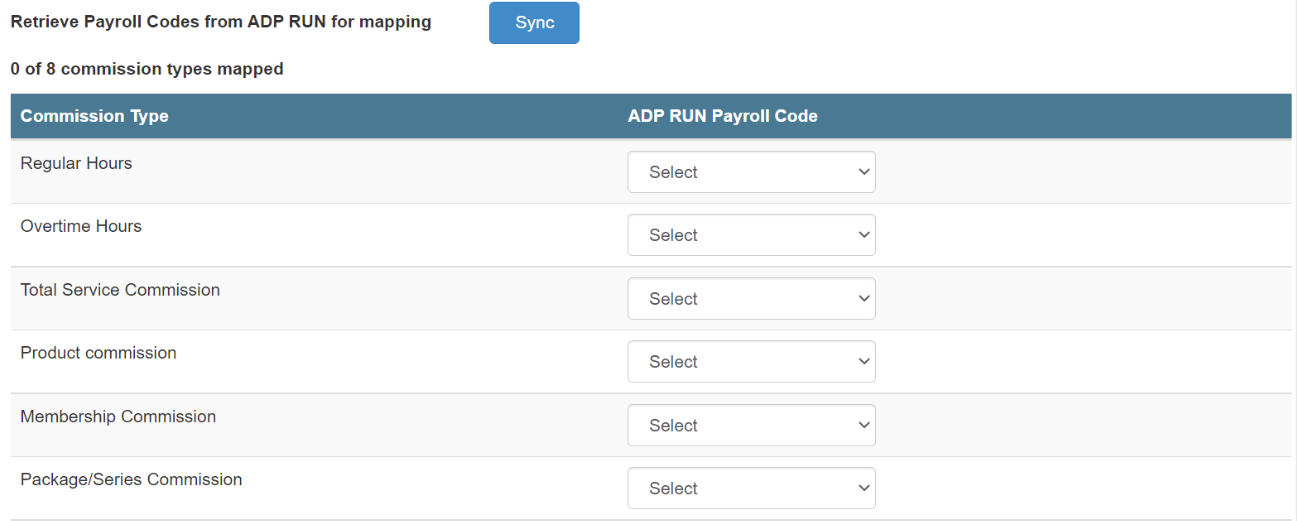Open the Product commission payroll code dropdown
This screenshot has width=1297, height=521.
[751, 362]
